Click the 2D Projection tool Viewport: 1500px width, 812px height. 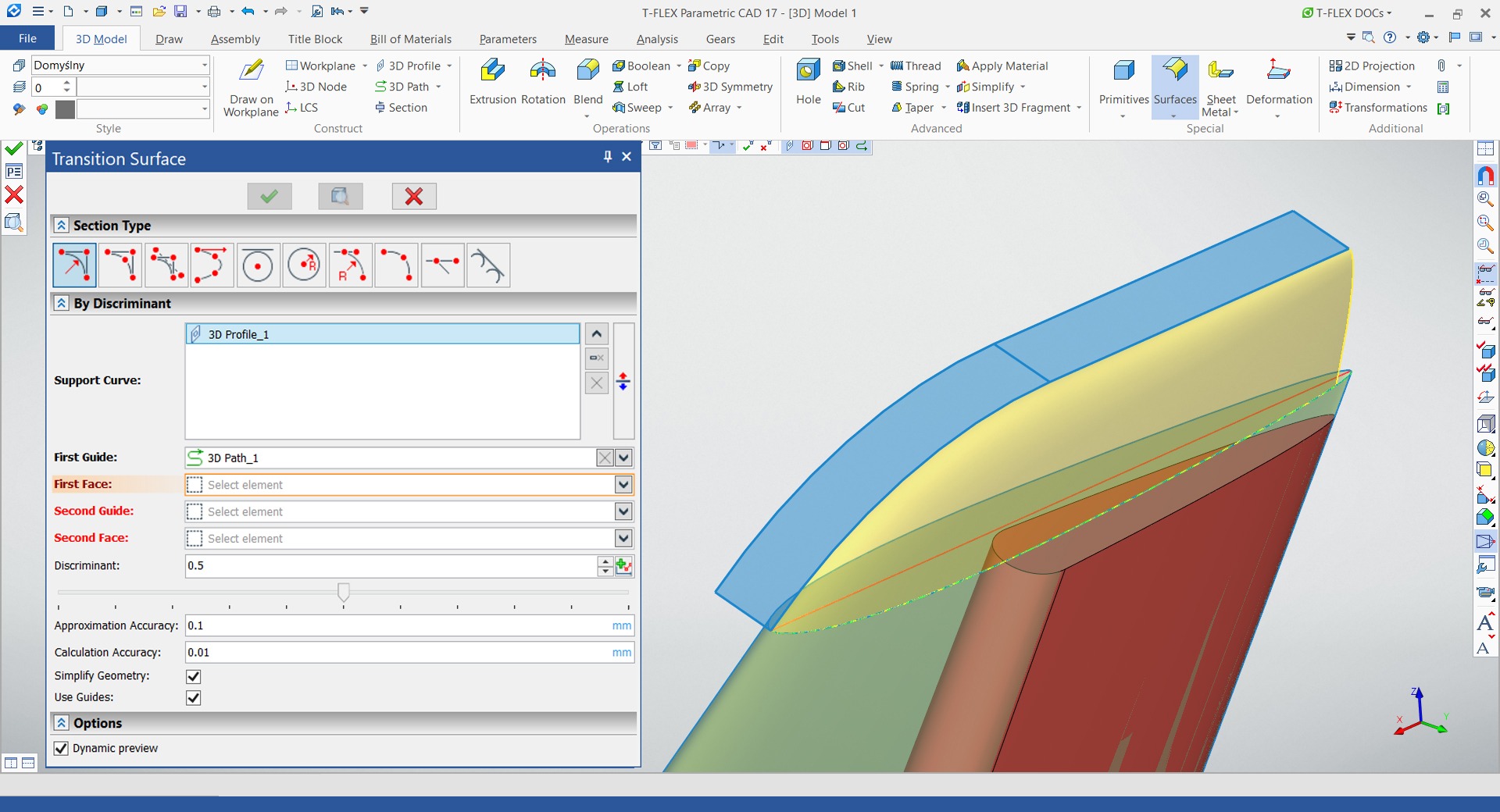click(1372, 66)
